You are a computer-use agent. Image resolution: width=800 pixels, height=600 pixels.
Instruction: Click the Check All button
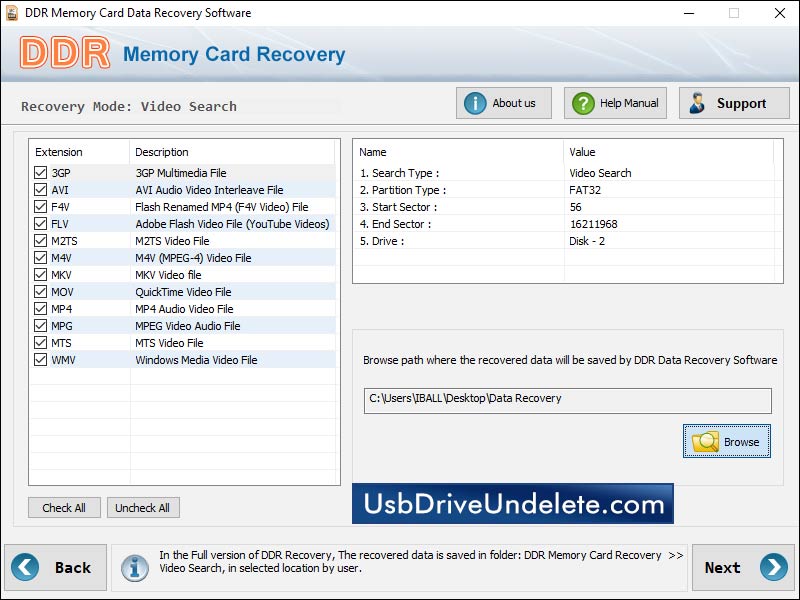[x=64, y=508]
